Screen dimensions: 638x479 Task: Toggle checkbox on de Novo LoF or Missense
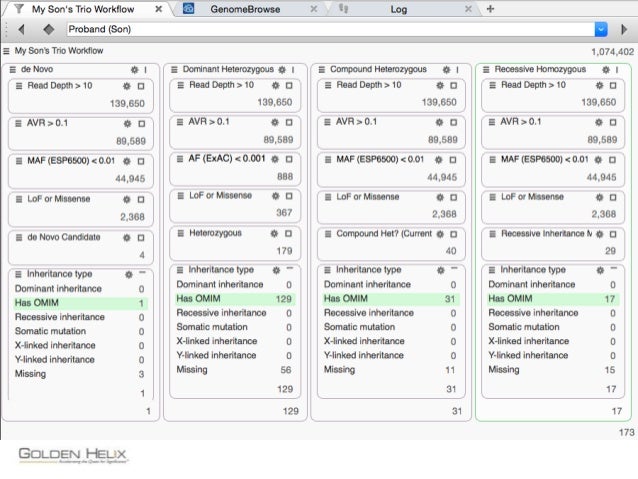[141, 199]
